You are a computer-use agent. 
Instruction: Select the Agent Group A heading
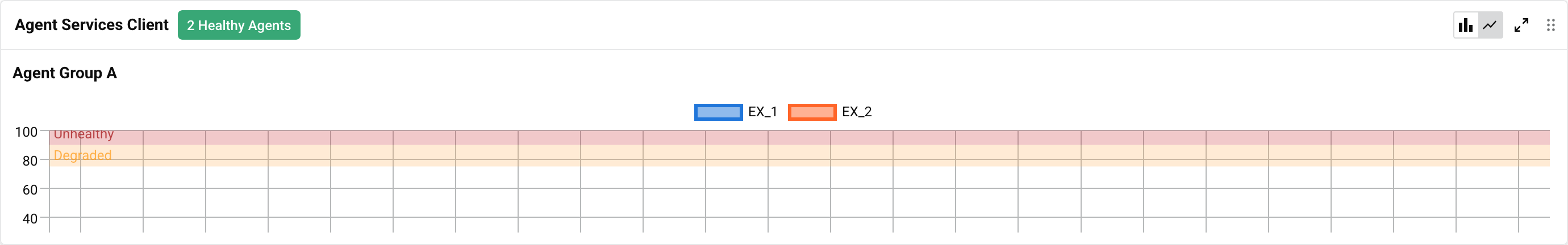(65, 73)
